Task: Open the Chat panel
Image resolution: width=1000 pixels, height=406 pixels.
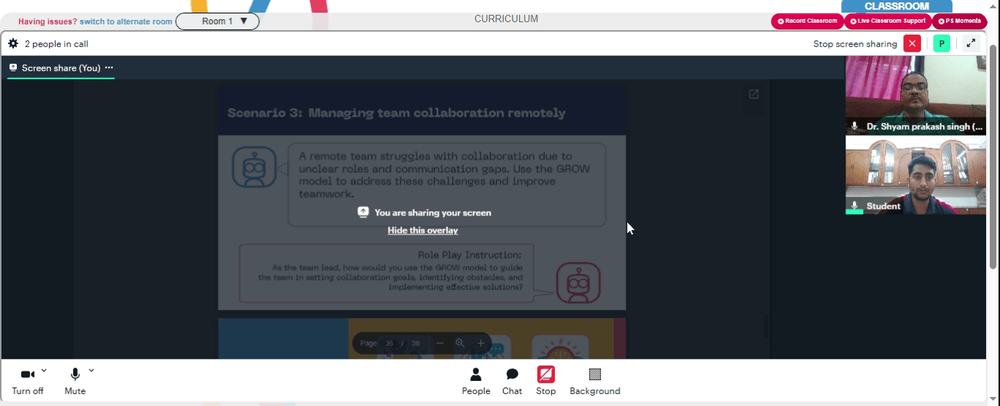Action: pos(512,381)
